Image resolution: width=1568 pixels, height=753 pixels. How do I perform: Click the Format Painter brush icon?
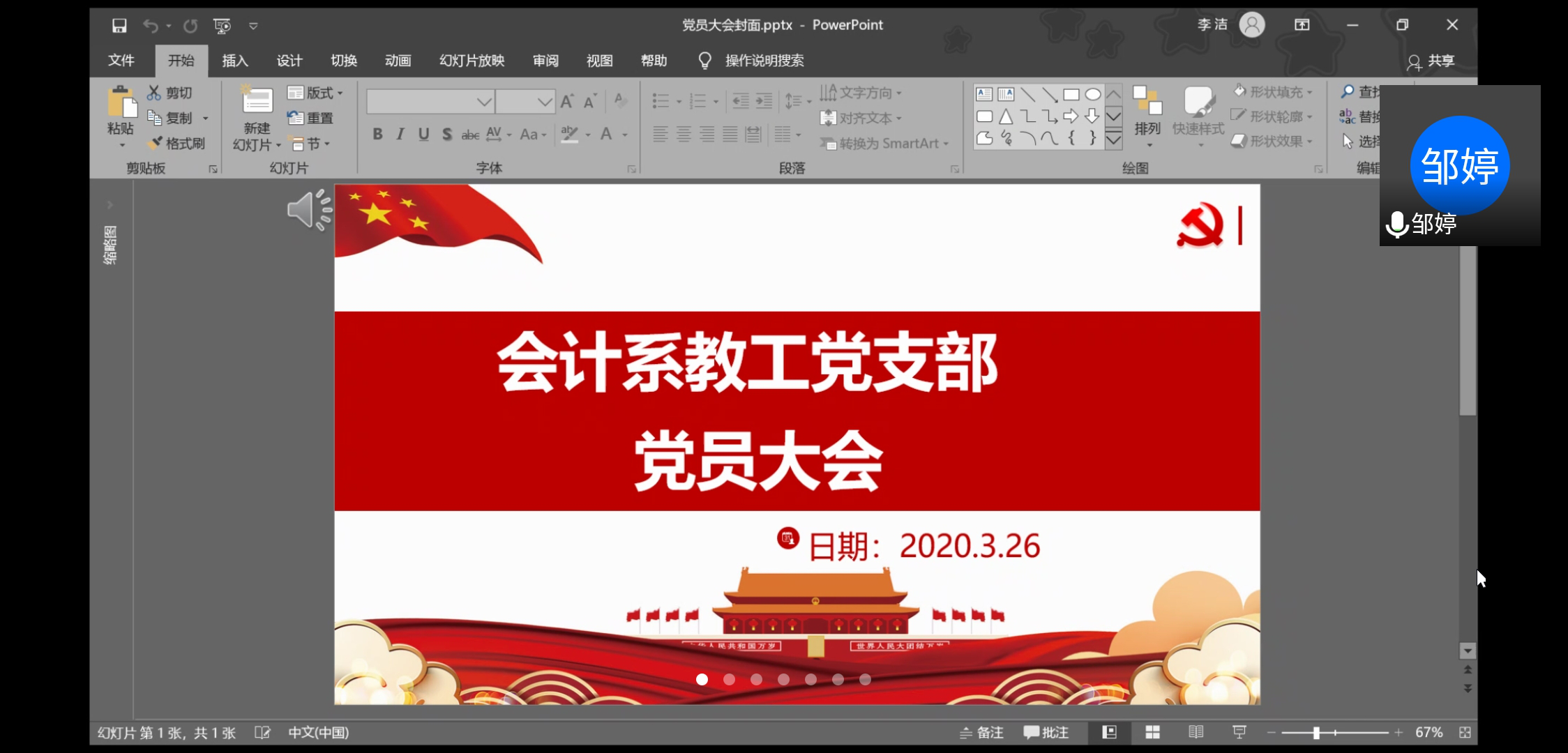[x=156, y=143]
